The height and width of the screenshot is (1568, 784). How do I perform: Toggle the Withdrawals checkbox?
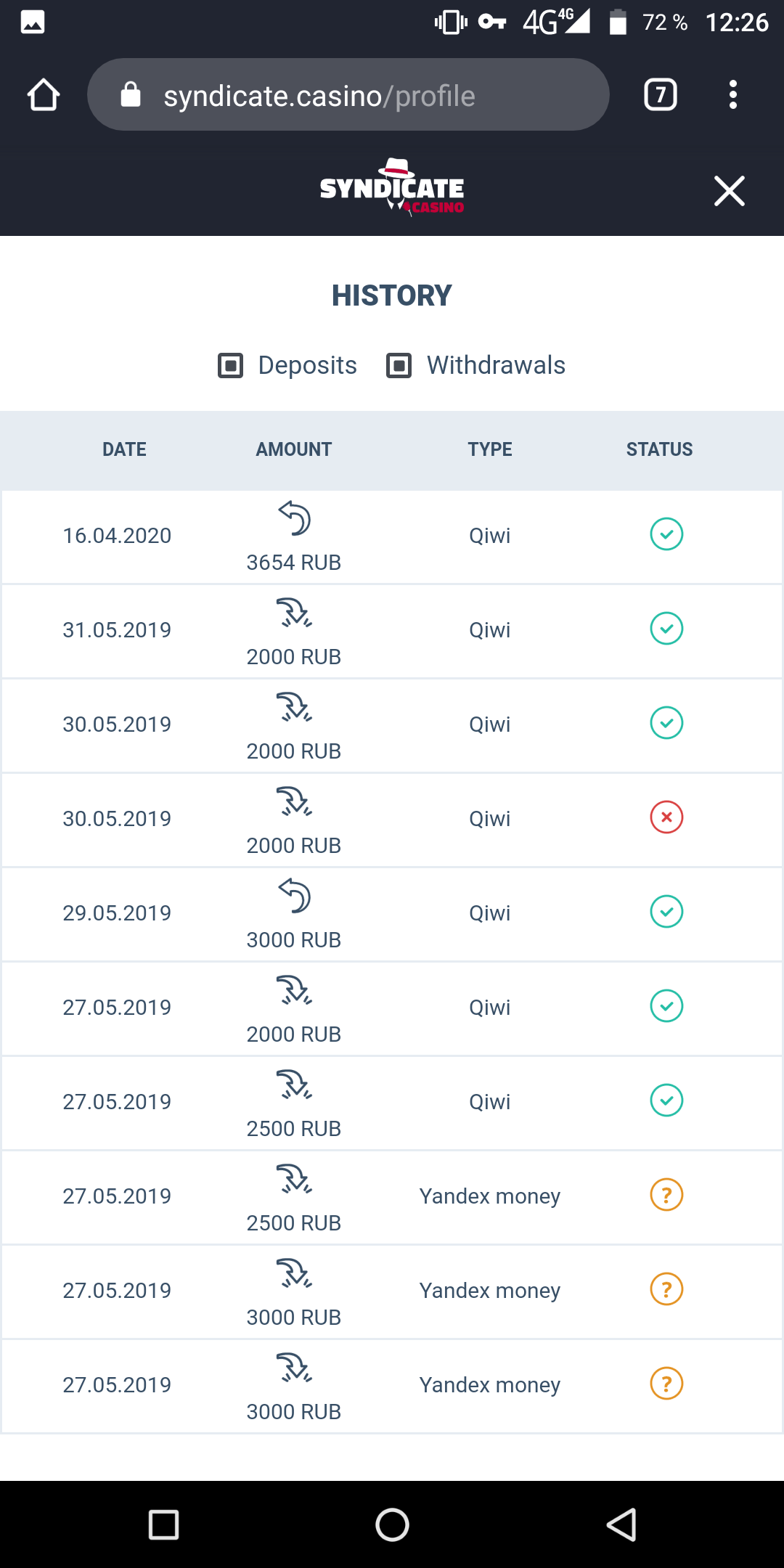tap(399, 365)
